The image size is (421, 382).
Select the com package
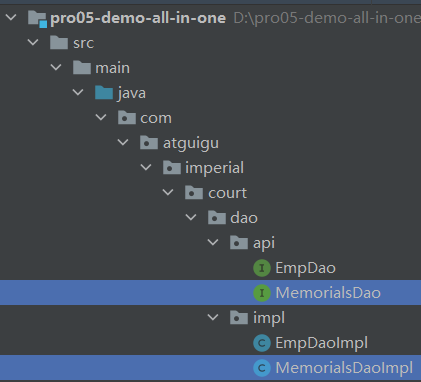[x=156, y=118]
